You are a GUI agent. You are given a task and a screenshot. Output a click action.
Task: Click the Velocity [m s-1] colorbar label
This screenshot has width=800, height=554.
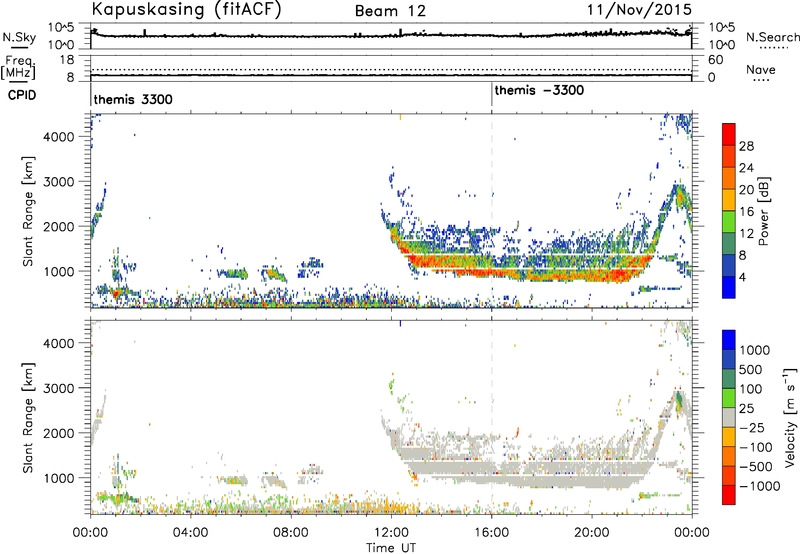tap(790, 417)
